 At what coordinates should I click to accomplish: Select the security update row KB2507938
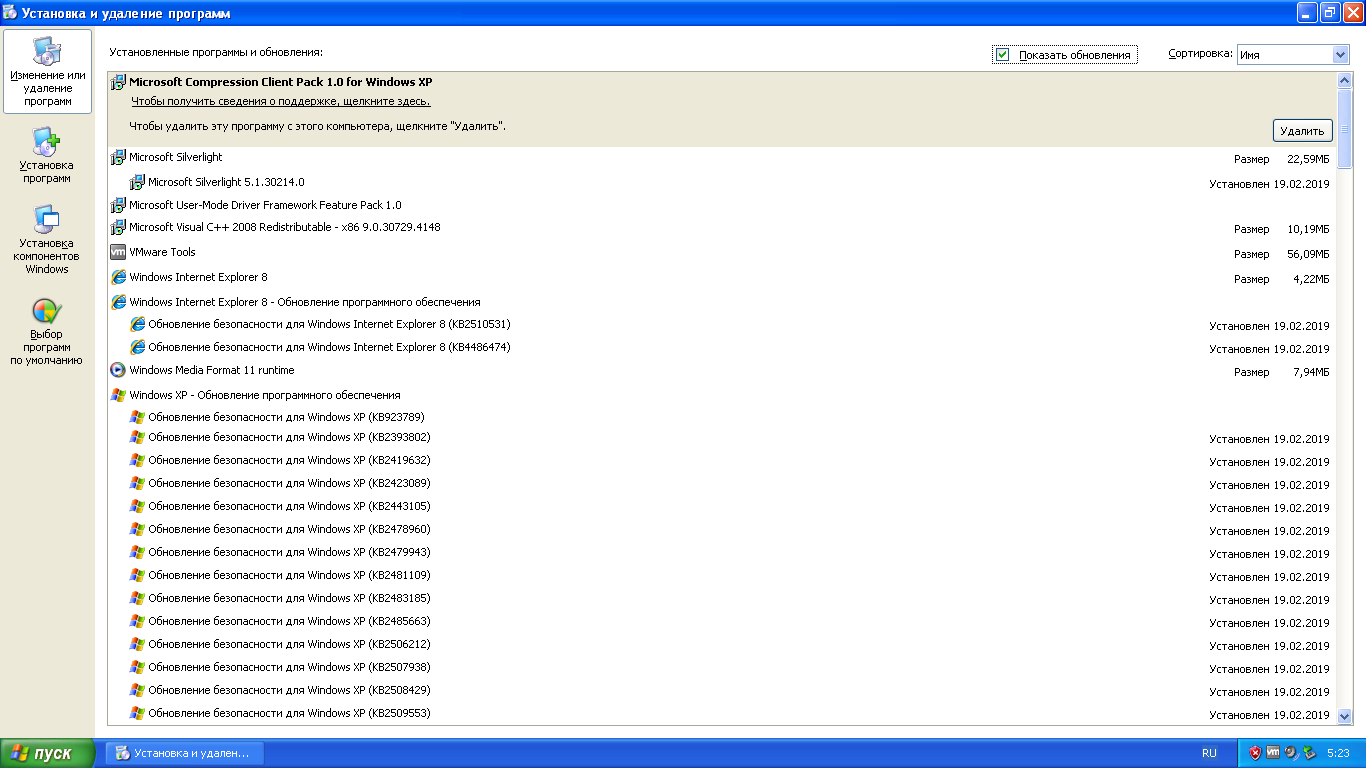pos(721,667)
